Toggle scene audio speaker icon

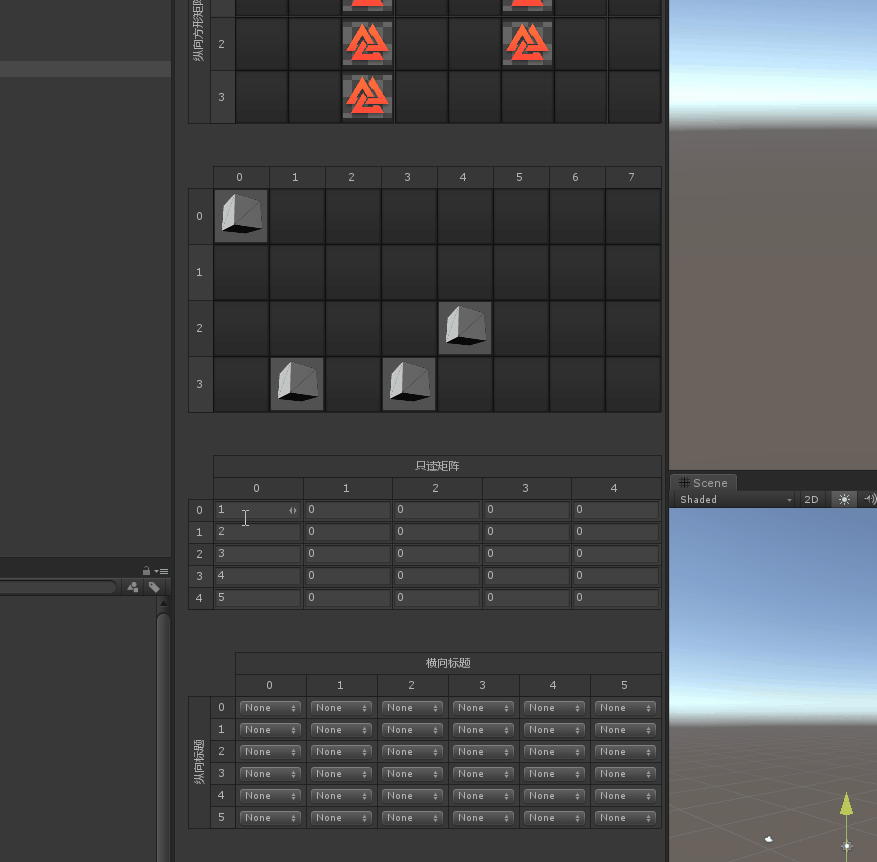click(x=868, y=499)
